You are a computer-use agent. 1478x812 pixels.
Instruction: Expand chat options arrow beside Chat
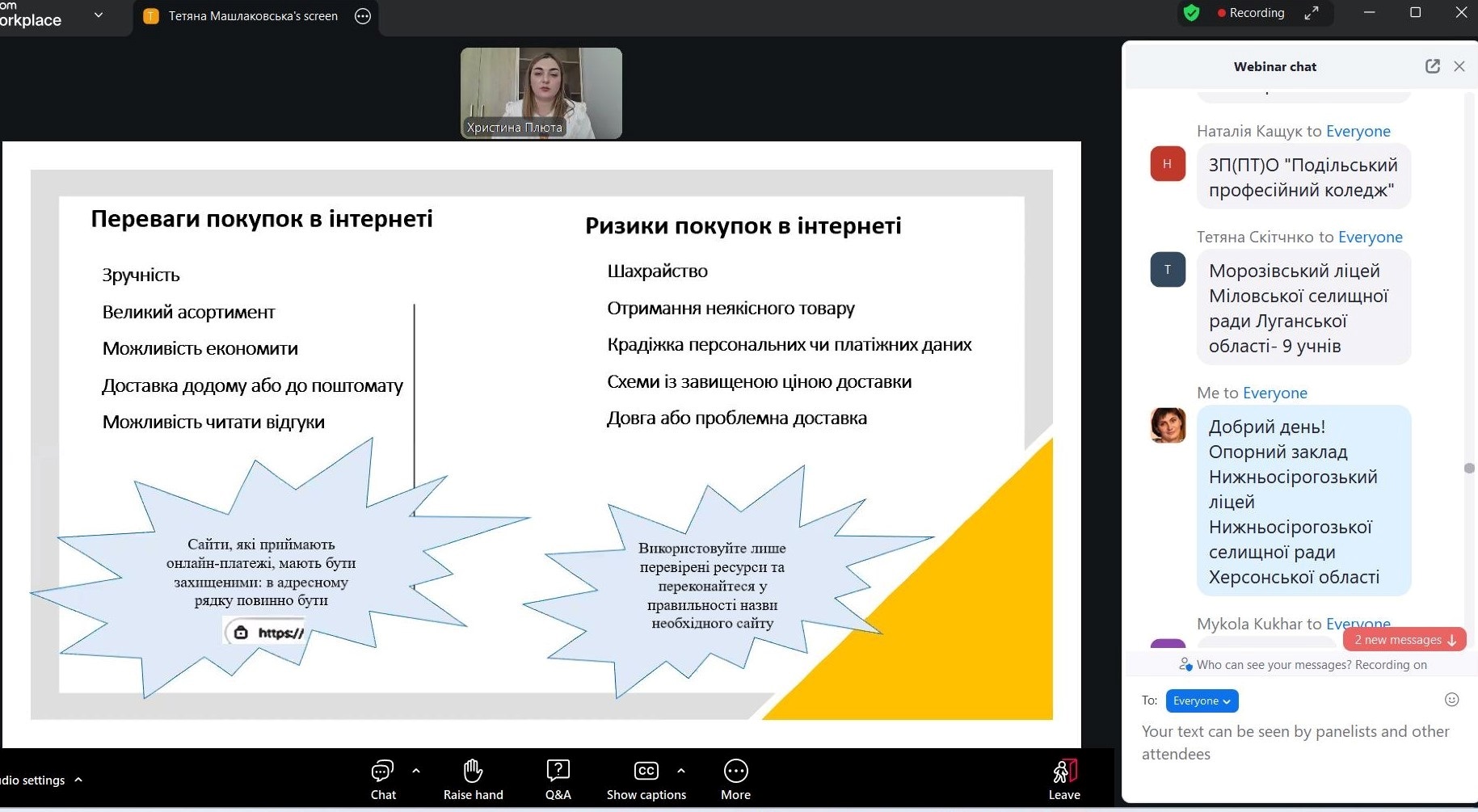pyautogui.click(x=416, y=771)
